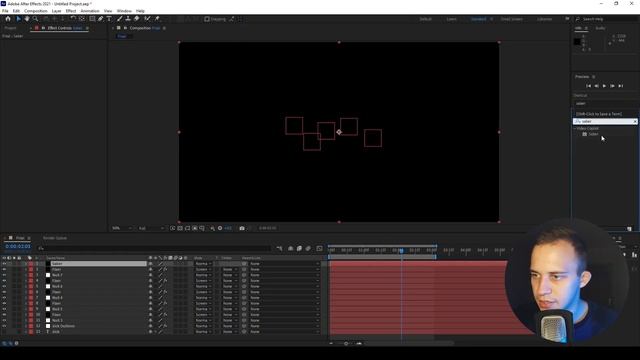Open viewer resolution Full dropdown
The image size is (640, 360).
[151, 228]
